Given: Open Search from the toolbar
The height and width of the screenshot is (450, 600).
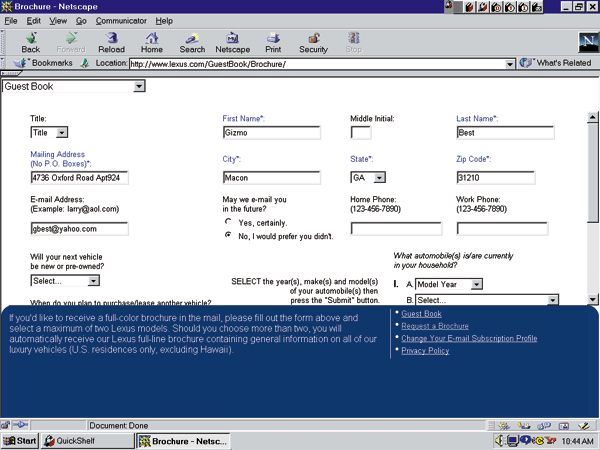Looking at the screenshot, I should pos(192,40).
